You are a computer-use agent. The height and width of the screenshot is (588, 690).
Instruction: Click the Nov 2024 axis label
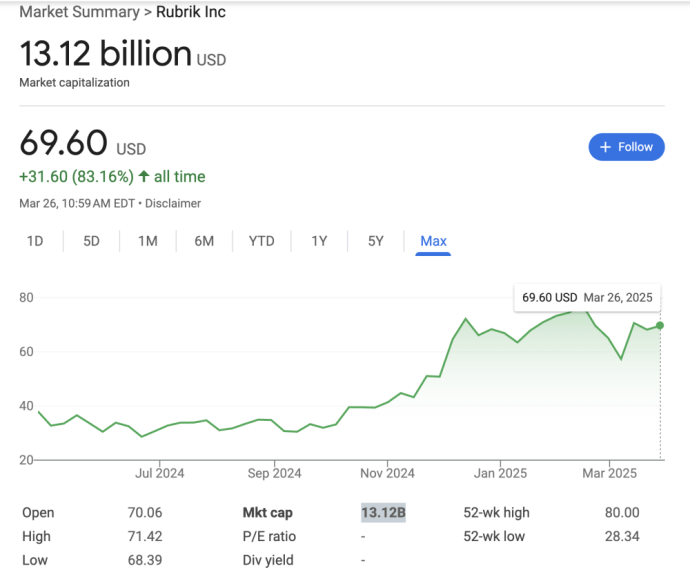[x=387, y=474]
